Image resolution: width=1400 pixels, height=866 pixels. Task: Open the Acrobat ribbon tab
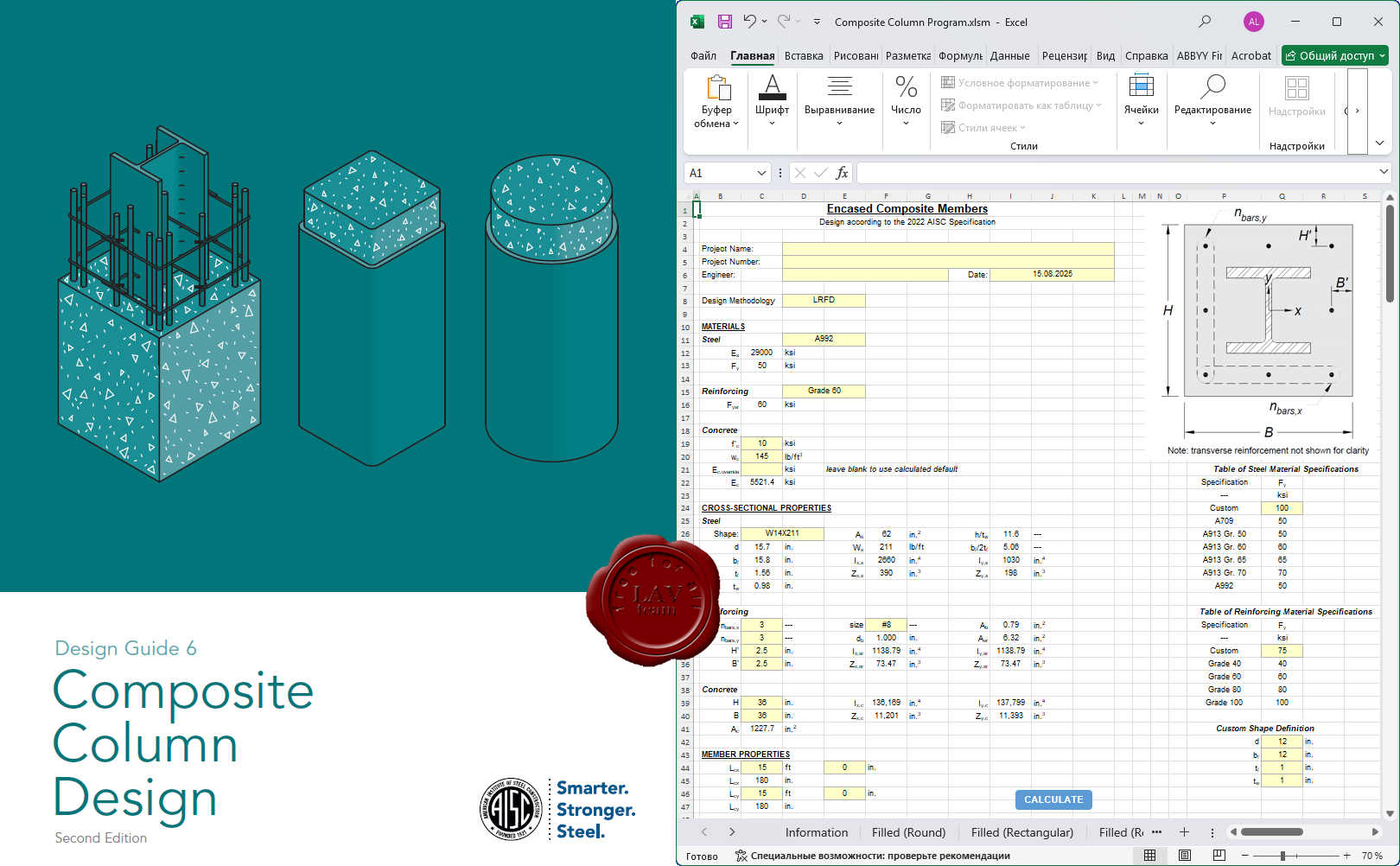click(x=1251, y=55)
